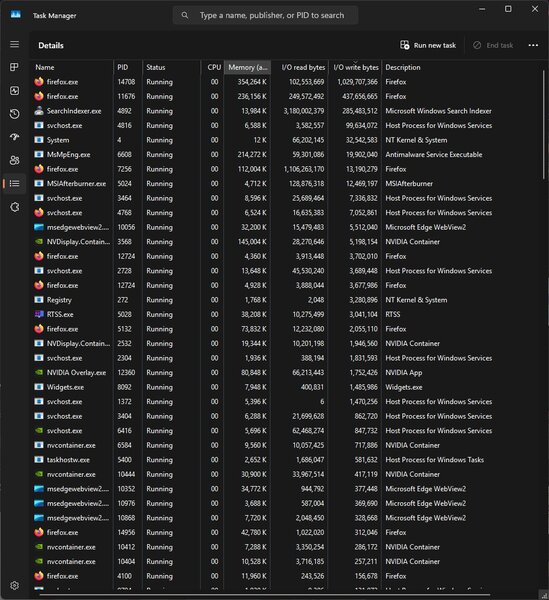Sort by the PID column header
The image size is (549, 600).
[128, 67]
